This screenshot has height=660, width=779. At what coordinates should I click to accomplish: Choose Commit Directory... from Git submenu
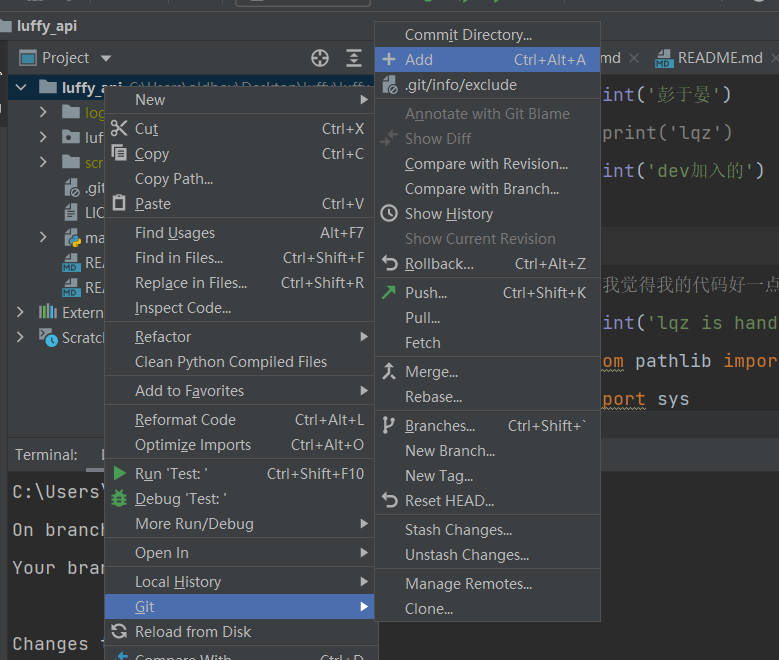468,35
